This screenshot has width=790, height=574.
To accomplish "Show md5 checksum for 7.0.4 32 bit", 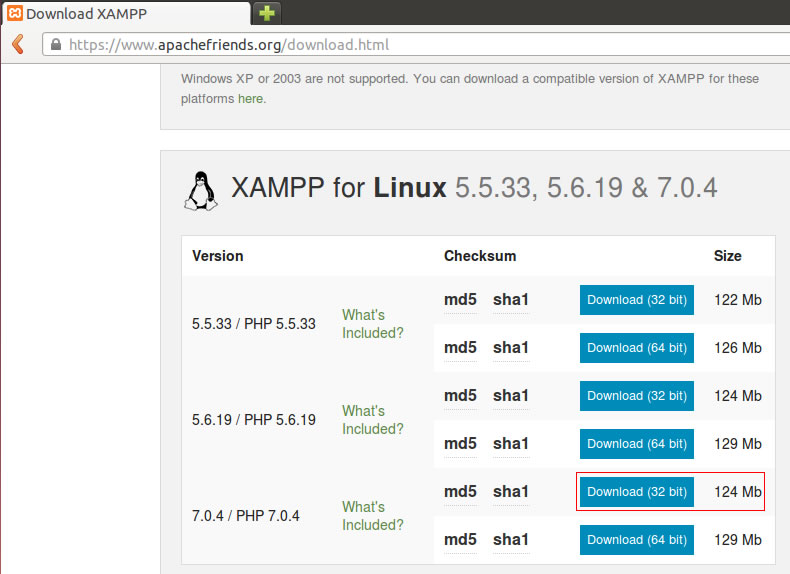I will tap(460, 492).
